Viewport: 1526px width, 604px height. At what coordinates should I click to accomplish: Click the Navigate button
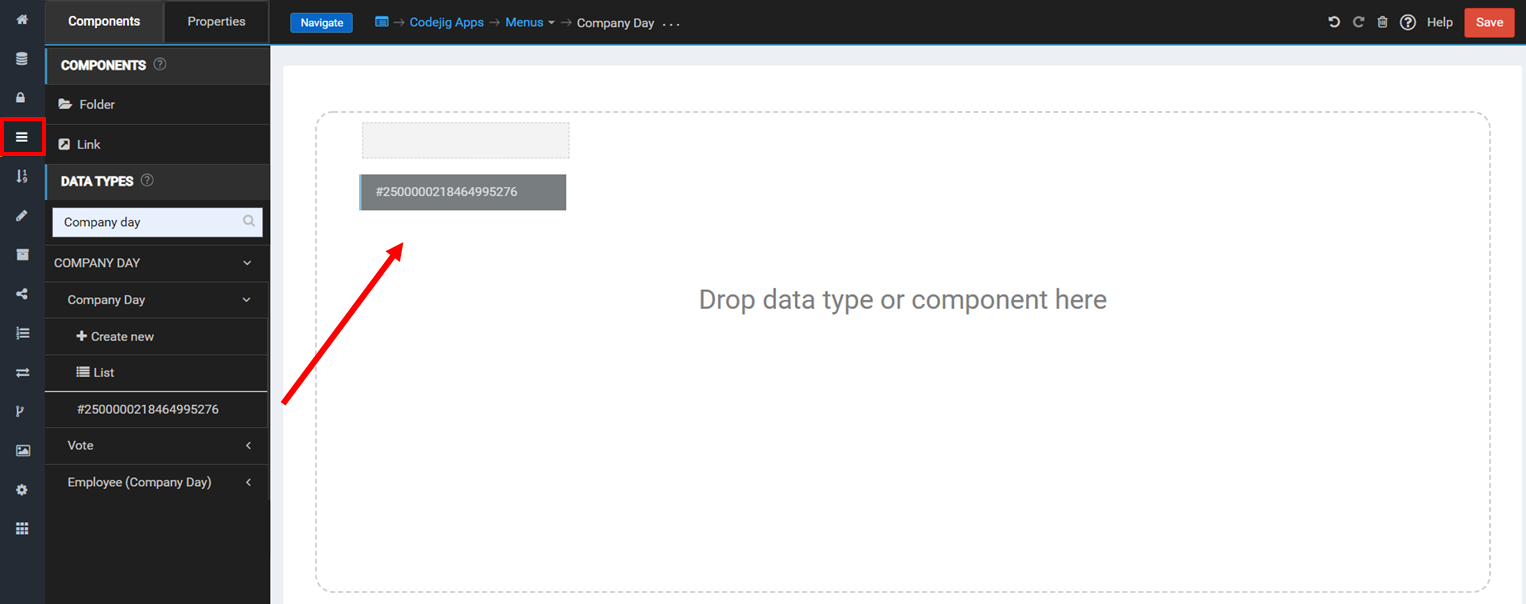click(321, 22)
